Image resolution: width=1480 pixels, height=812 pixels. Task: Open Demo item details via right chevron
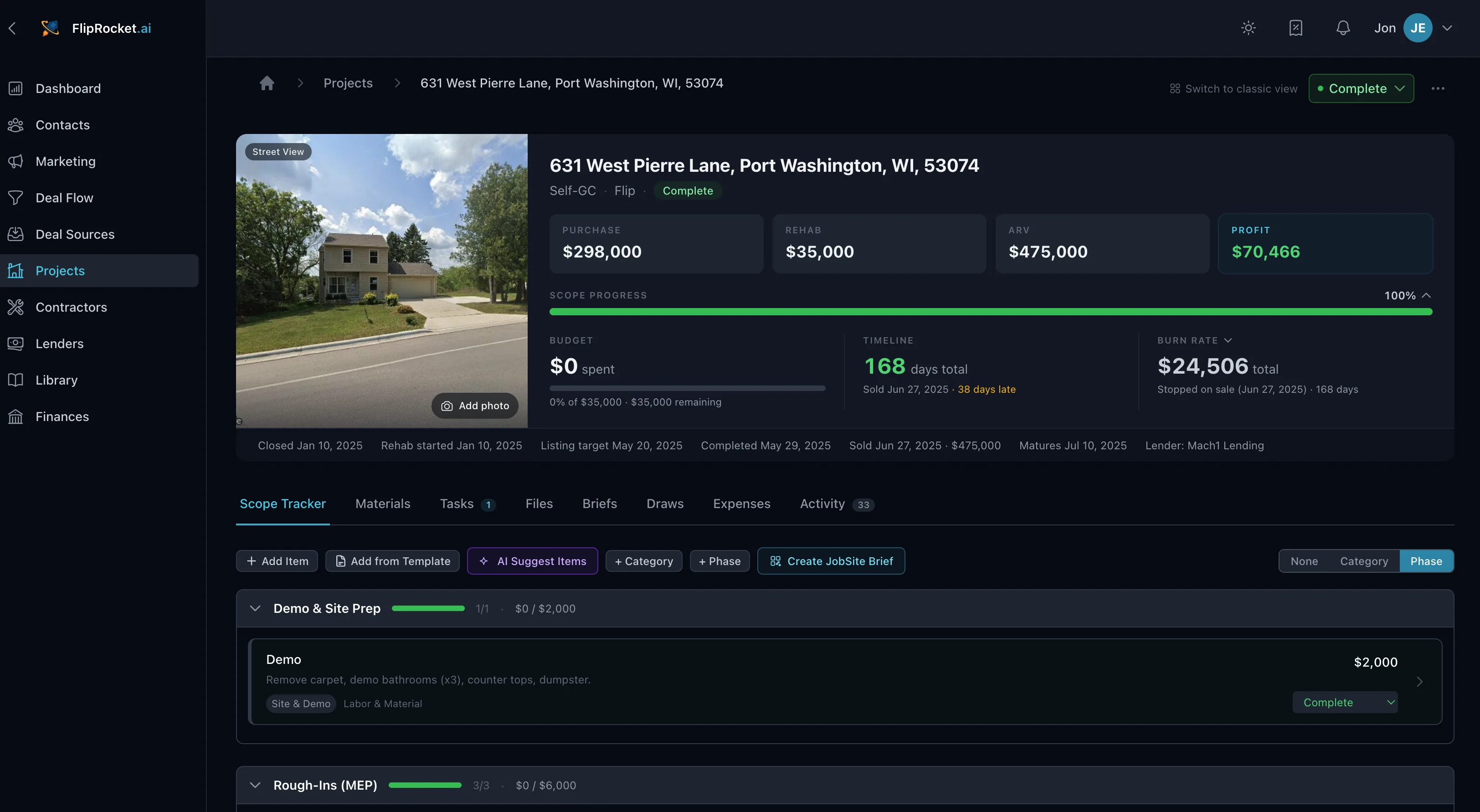[1419, 682]
